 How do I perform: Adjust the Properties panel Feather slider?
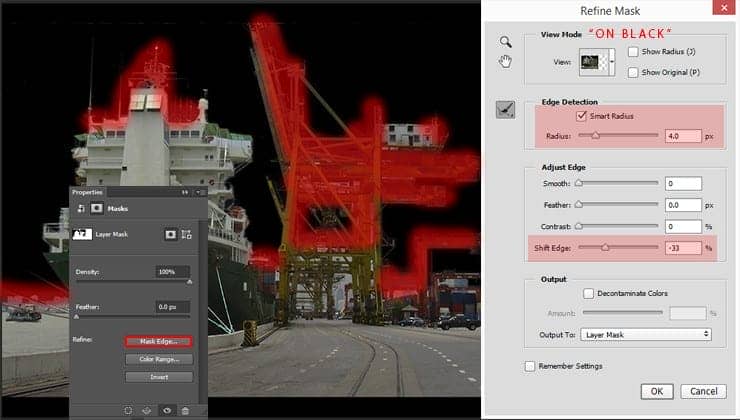point(76,317)
